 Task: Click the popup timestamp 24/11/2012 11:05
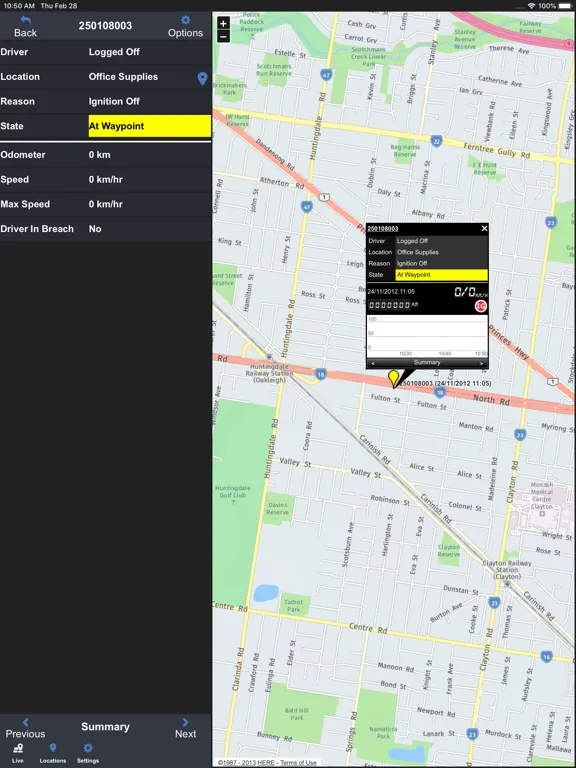[x=391, y=291]
